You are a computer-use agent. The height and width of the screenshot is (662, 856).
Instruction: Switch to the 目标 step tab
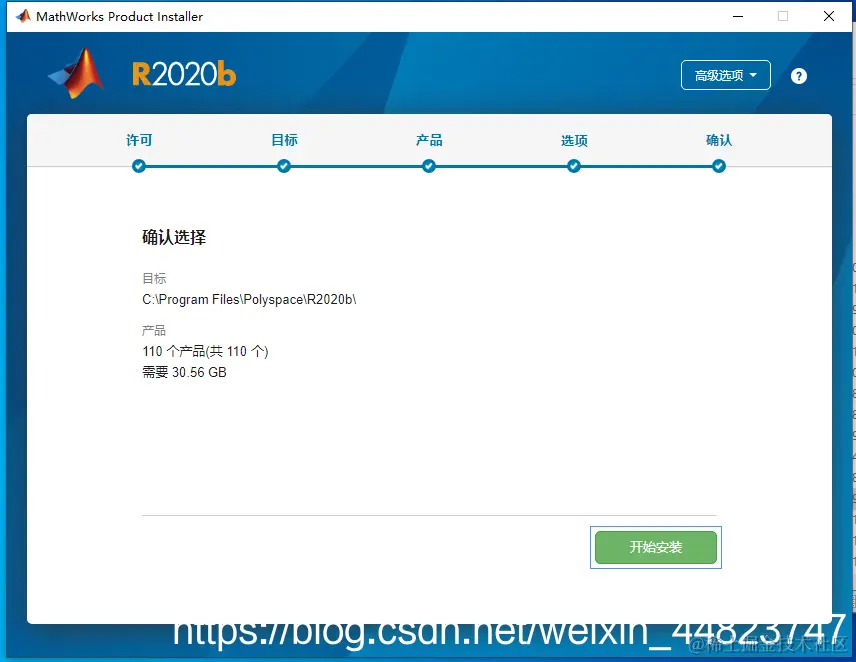click(x=284, y=140)
